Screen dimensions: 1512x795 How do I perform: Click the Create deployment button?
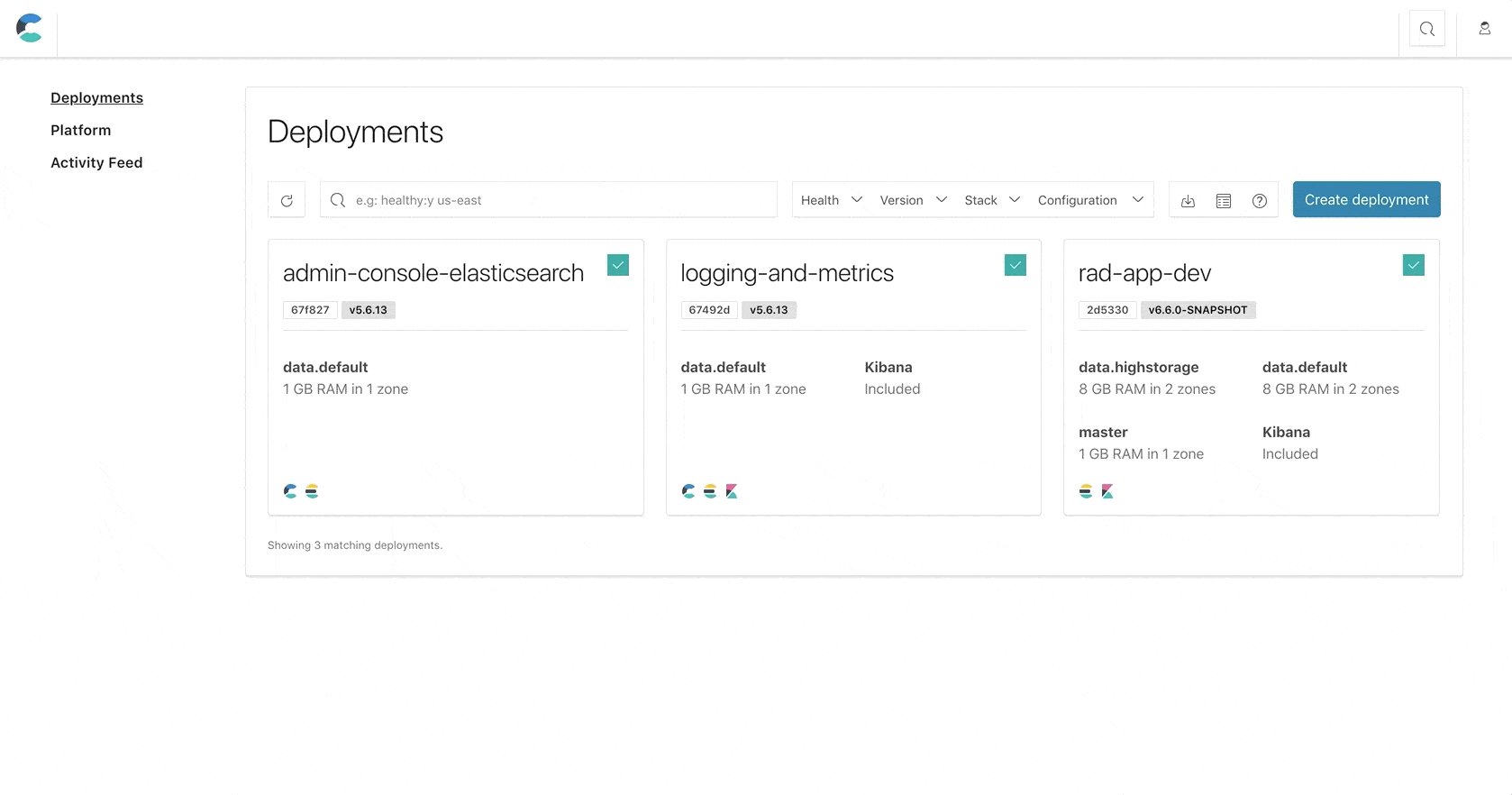click(x=1366, y=199)
